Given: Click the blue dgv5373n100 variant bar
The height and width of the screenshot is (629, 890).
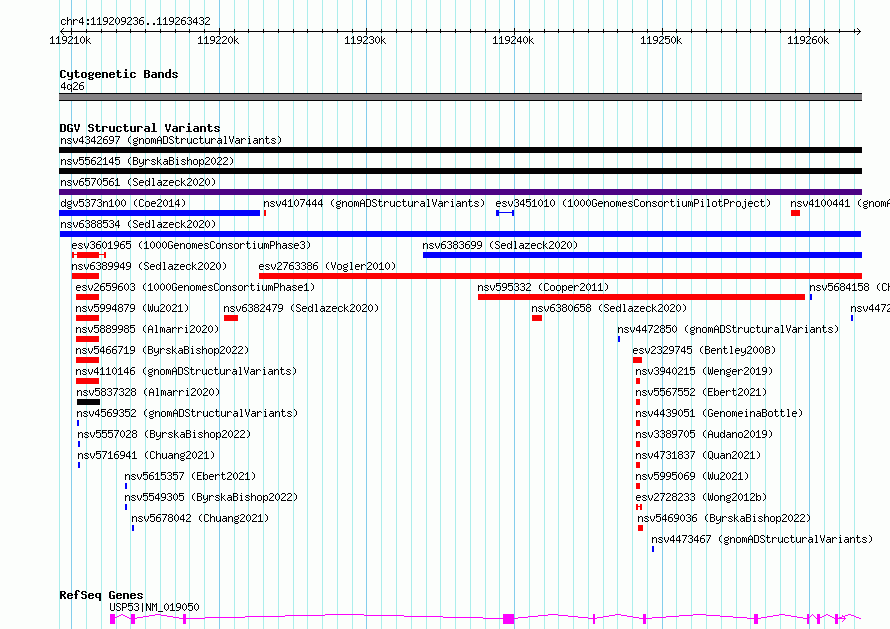Looking at the screenshot, I should (159, 213).
